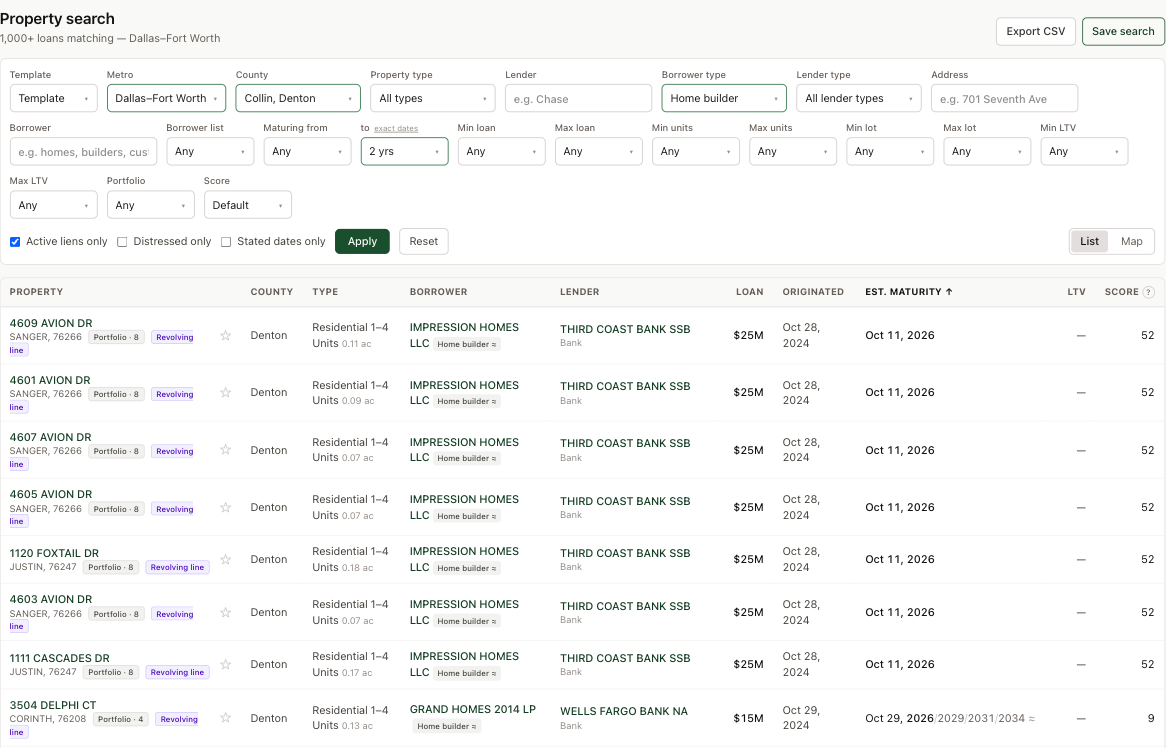This screenshot has height=748, width=1166.
Task: Open the 2 yrs maturing-to dropdown
Action: 405,151
